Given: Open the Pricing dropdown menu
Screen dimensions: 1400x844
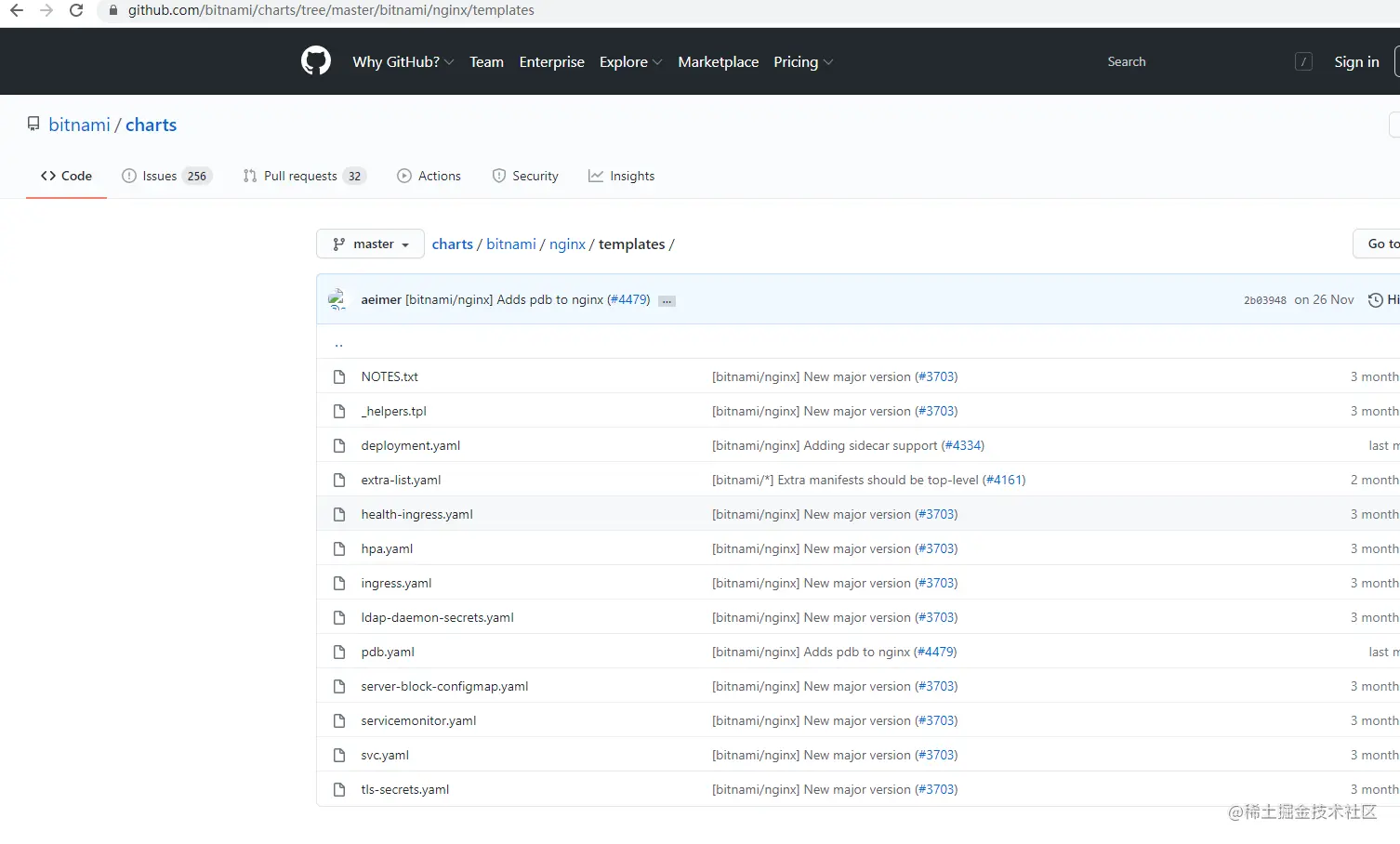Looking at the screenshot, I should pyautogui.click(x=803, y=61).
